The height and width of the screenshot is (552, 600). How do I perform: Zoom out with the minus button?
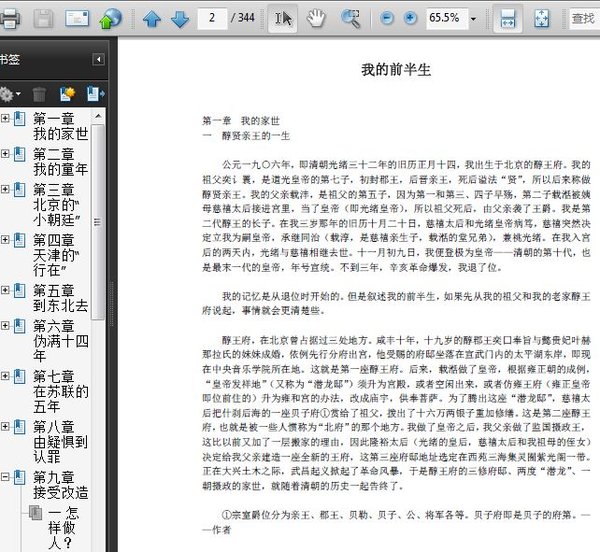pos(387,18)
